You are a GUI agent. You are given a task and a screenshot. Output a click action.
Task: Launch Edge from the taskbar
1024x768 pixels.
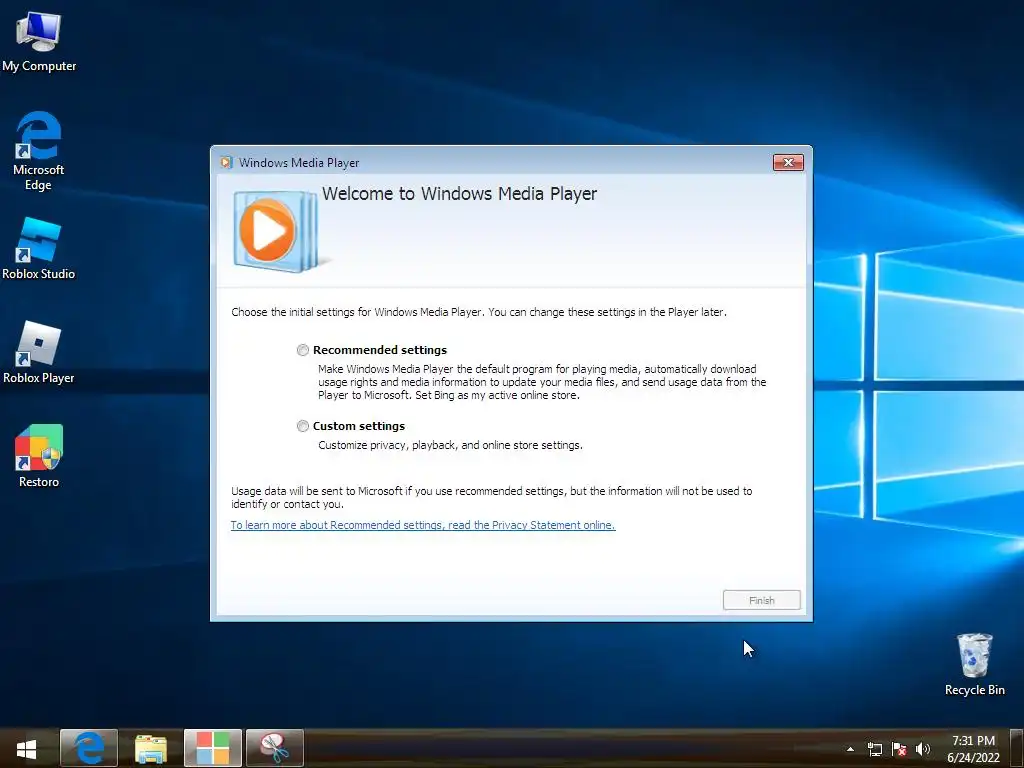tap(89, 748)
